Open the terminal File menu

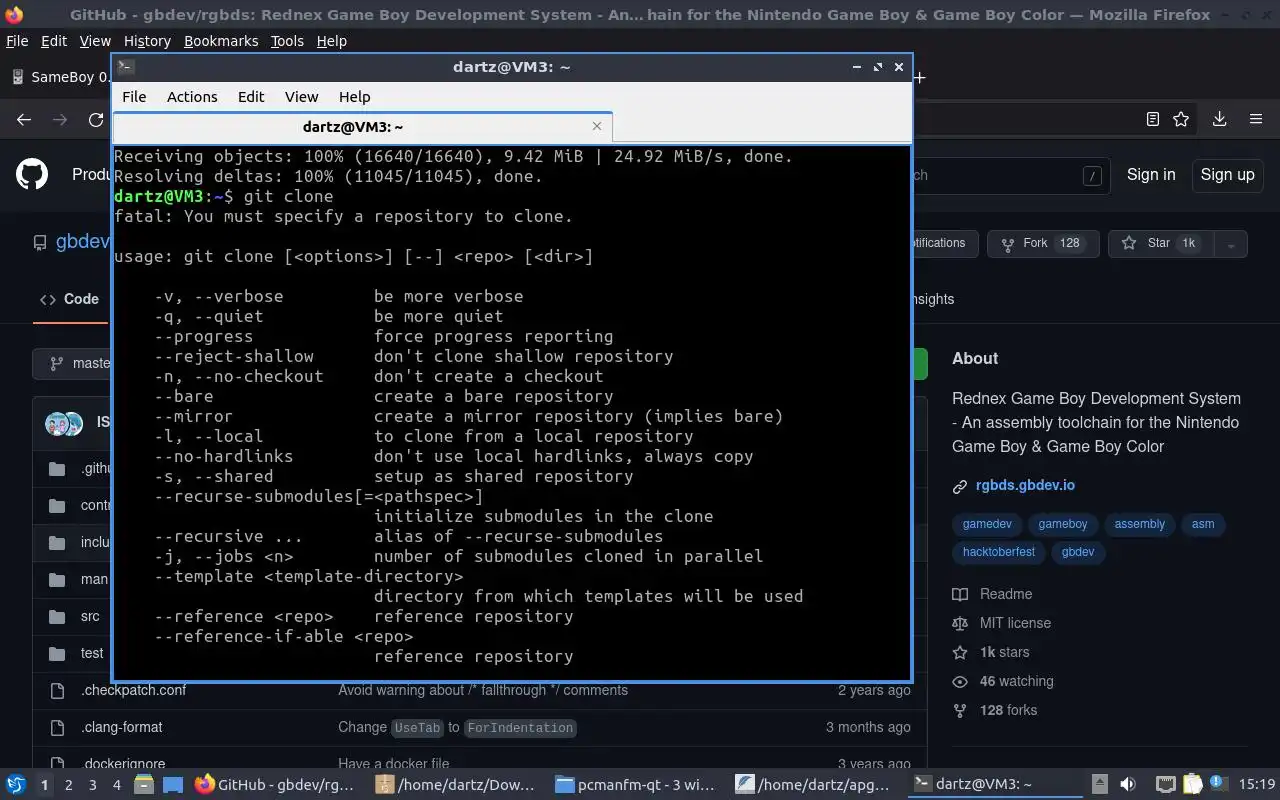[x=134, y=97]
